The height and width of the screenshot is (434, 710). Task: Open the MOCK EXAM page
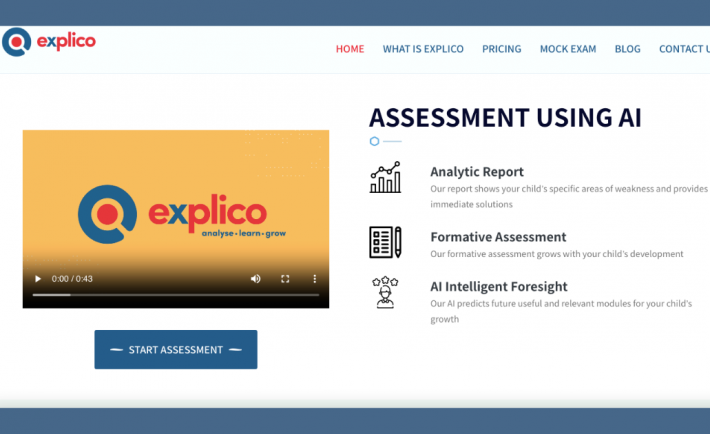tap(568, 49)
